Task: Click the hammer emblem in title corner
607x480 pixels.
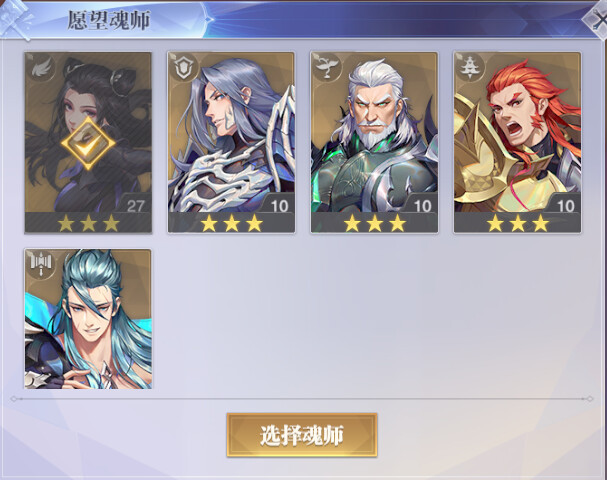Action: coord(16,19)
